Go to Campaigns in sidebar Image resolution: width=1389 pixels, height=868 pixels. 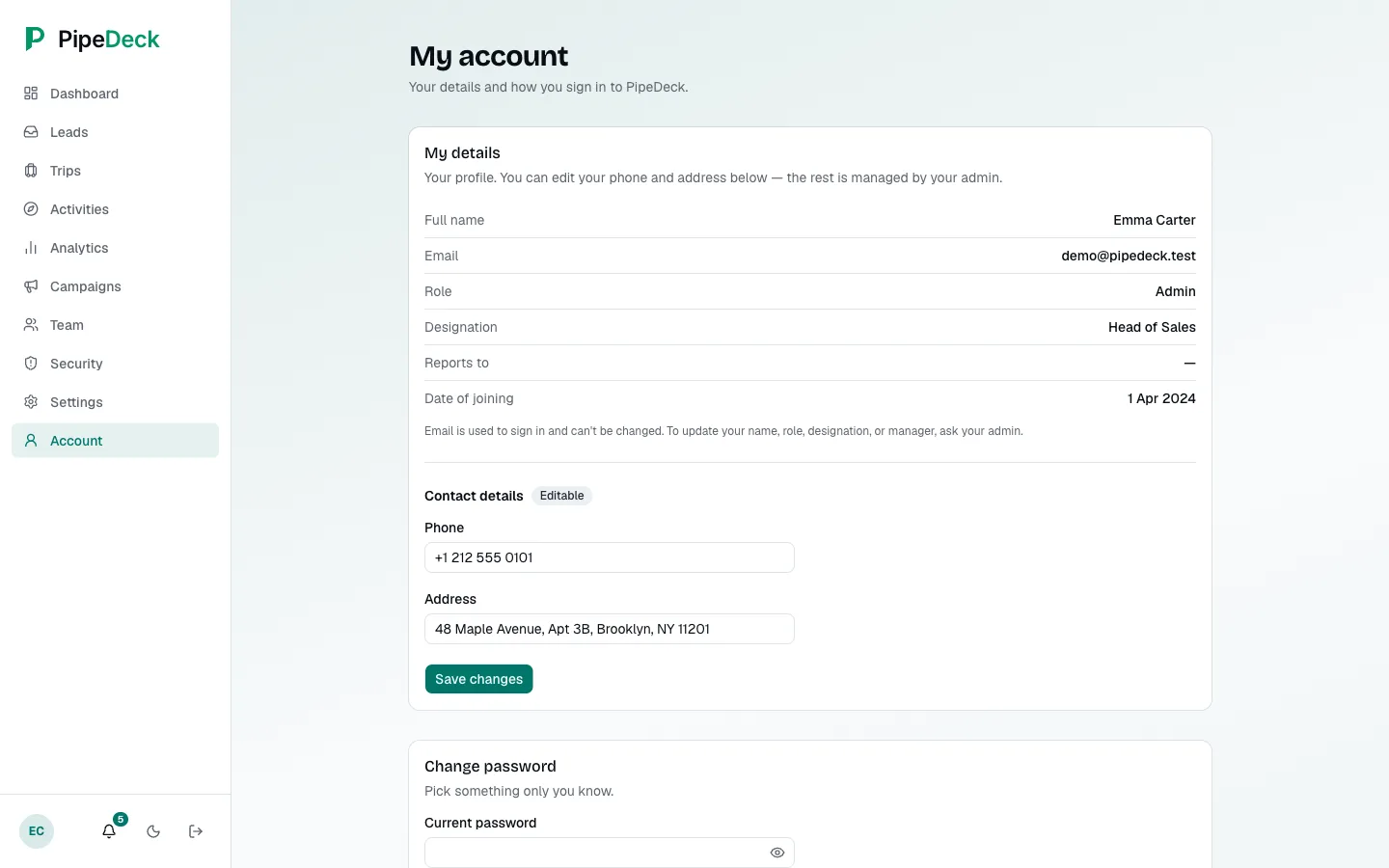[x=115, y=286]
